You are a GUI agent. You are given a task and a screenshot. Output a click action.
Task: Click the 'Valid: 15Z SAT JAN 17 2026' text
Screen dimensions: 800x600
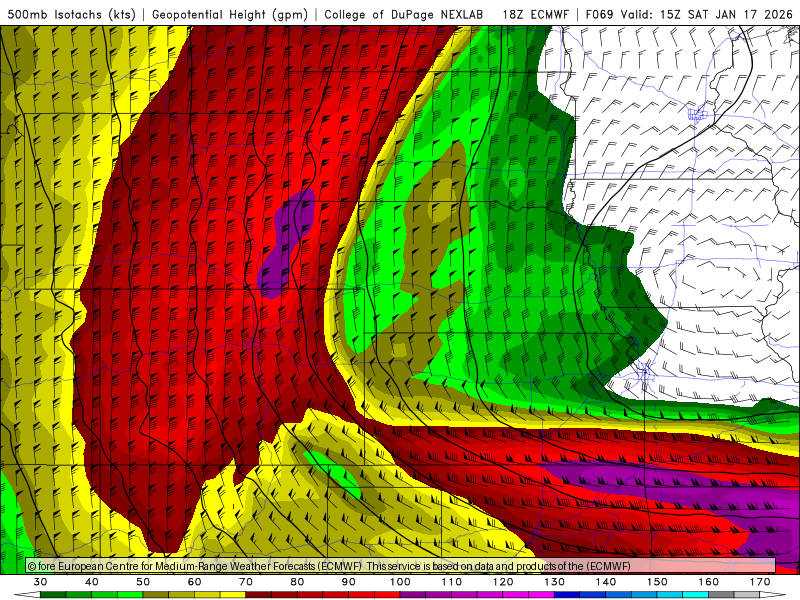click(707, 14)
